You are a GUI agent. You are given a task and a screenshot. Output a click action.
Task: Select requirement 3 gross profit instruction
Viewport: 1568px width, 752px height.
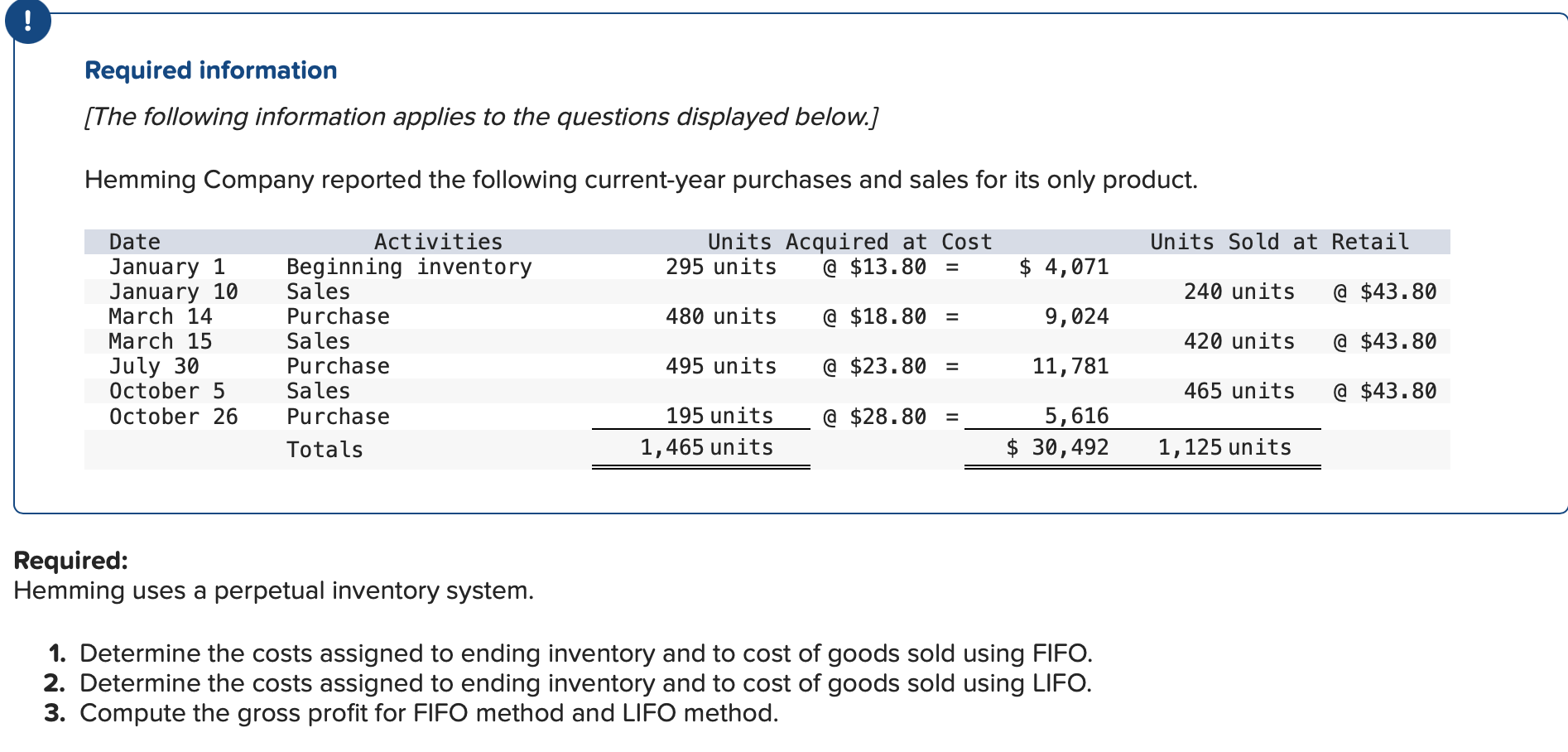430,712
